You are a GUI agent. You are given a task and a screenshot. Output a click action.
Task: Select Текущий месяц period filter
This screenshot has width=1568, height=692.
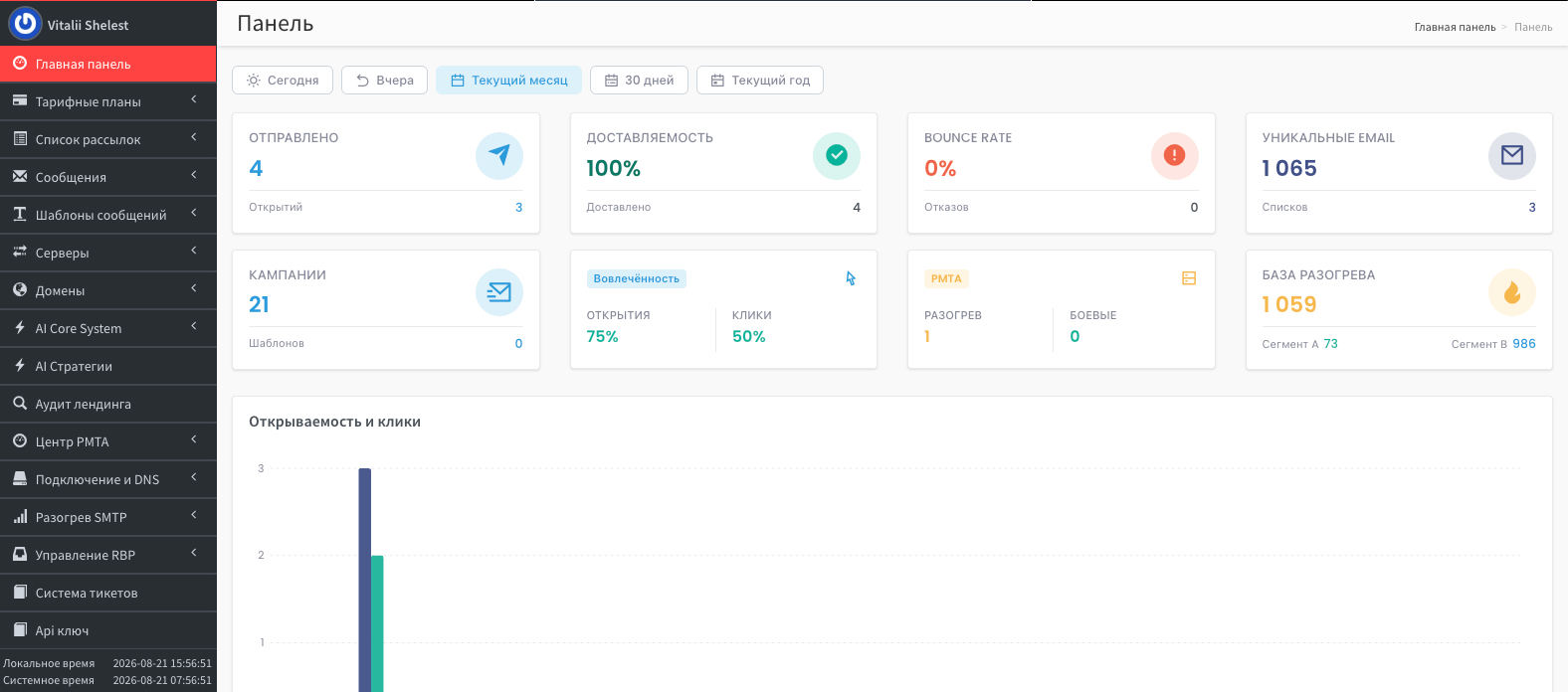click(508, 81)
